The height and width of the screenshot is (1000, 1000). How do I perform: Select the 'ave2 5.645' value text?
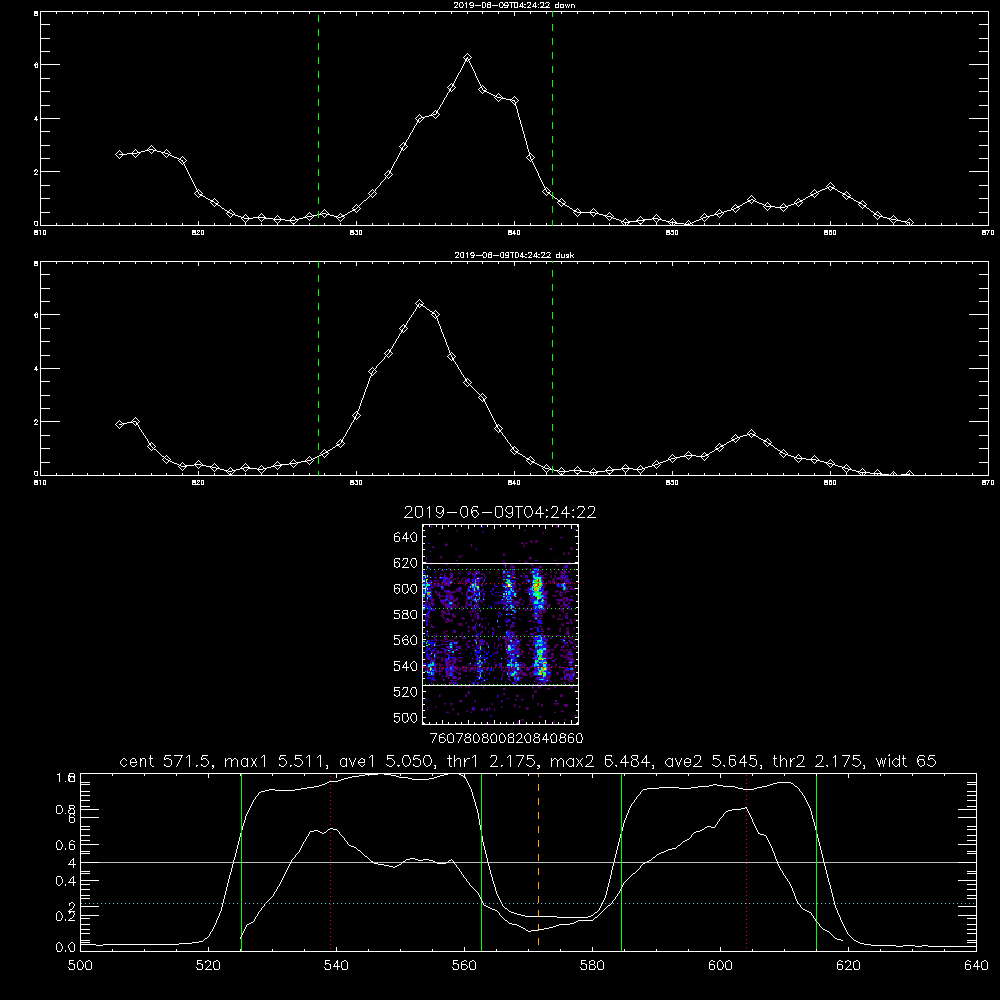click(x=712, y=761)
